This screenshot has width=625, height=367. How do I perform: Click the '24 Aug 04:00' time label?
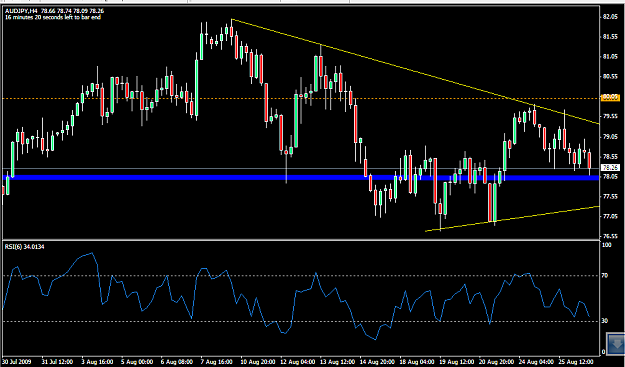535,361
